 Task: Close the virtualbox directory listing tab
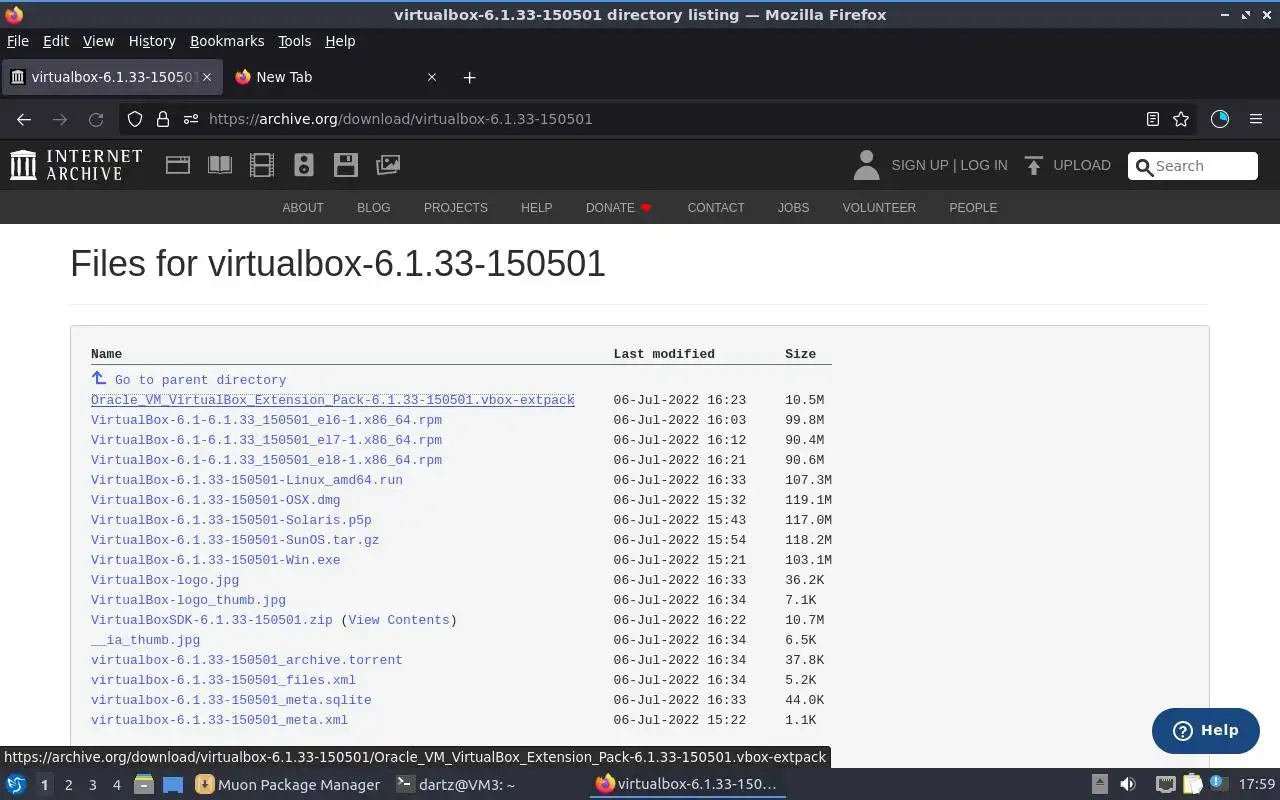coord(207,77)
